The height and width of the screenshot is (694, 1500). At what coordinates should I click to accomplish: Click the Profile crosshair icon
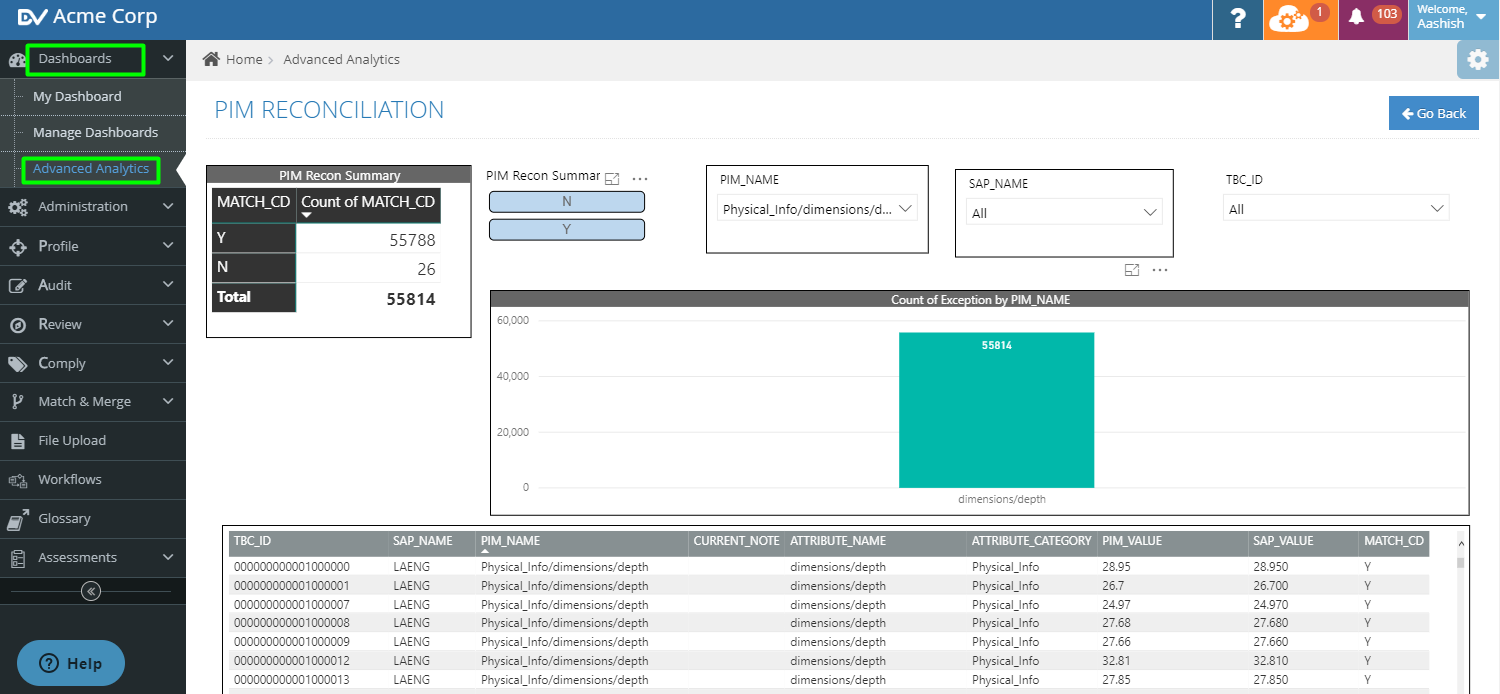point(17,246)
